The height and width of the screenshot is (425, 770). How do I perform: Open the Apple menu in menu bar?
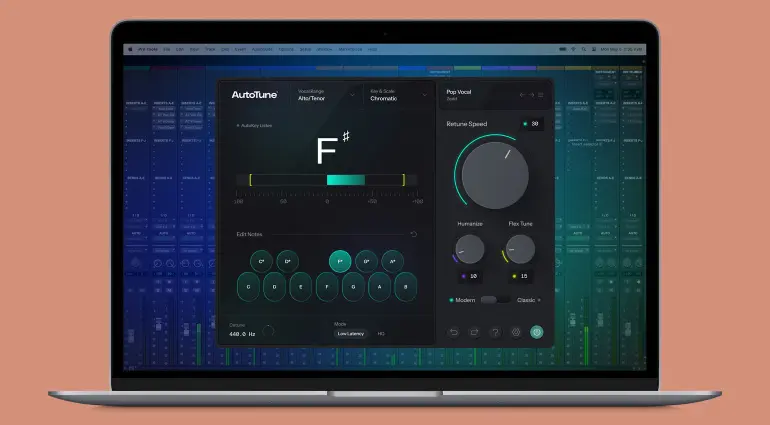click(x=130, y=48)
